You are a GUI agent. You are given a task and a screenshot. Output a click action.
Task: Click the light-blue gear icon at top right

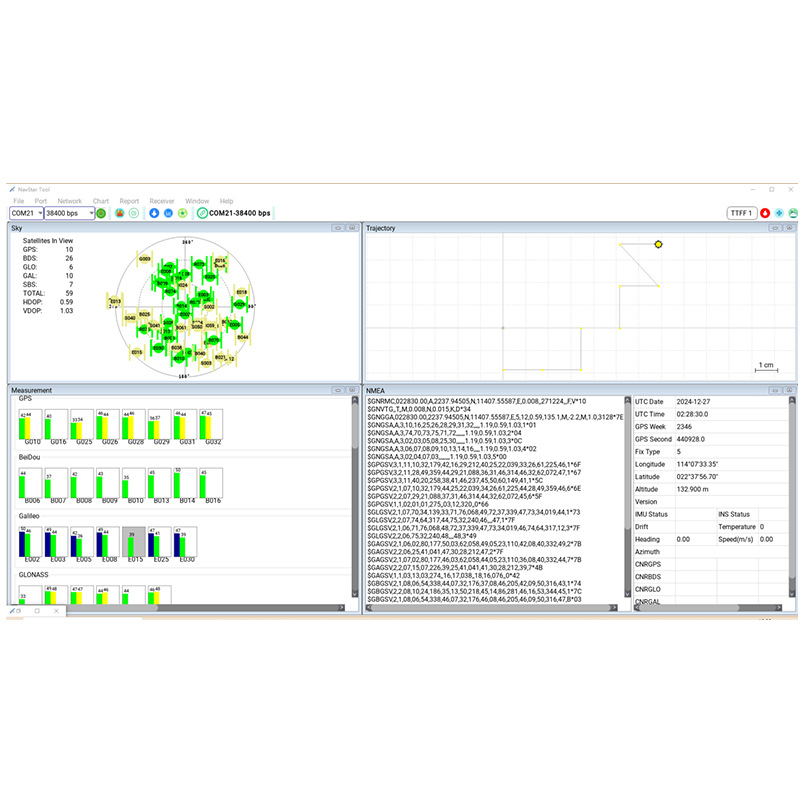[x=779, y=213]
